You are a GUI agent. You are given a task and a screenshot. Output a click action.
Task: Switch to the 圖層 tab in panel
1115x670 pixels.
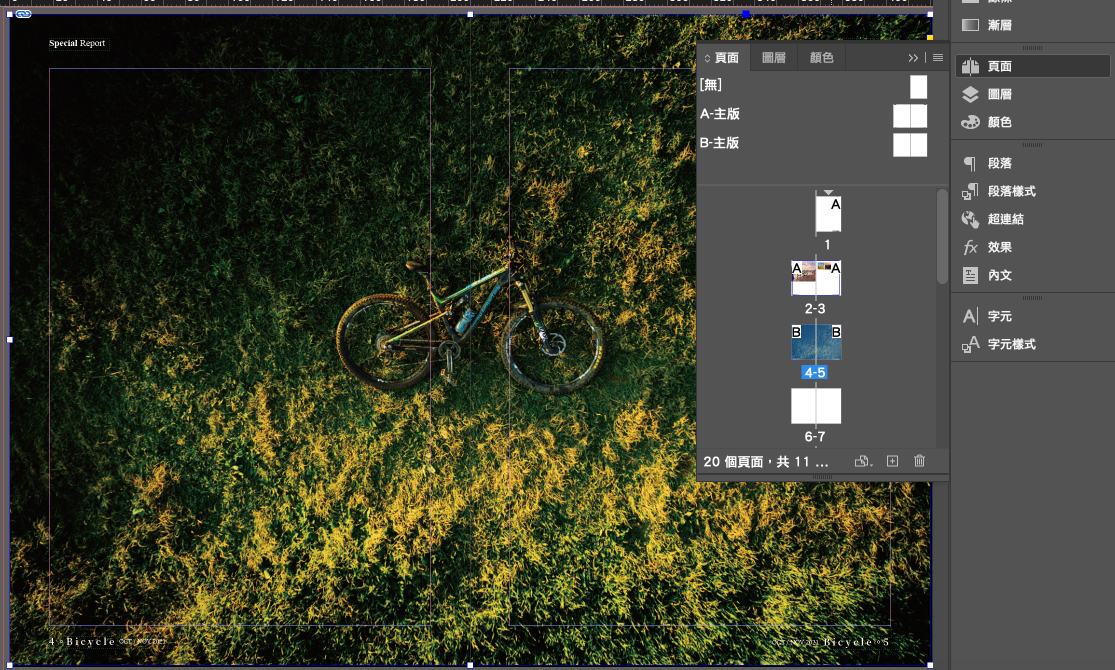[773, 58]
